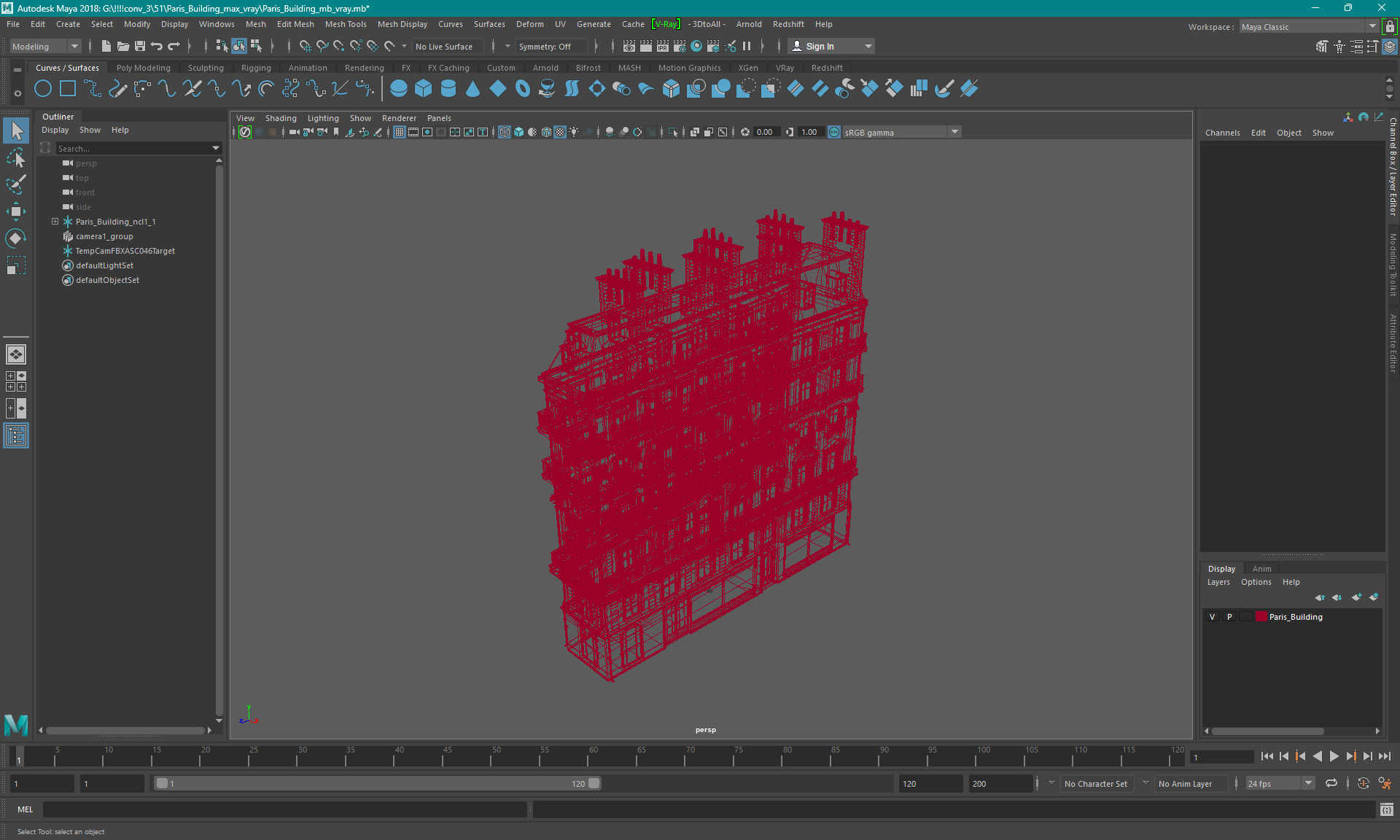Select the Sculpting tool icon
Image resolution: width=1400 pixels, height=840 pixels.
coord(205,67)
